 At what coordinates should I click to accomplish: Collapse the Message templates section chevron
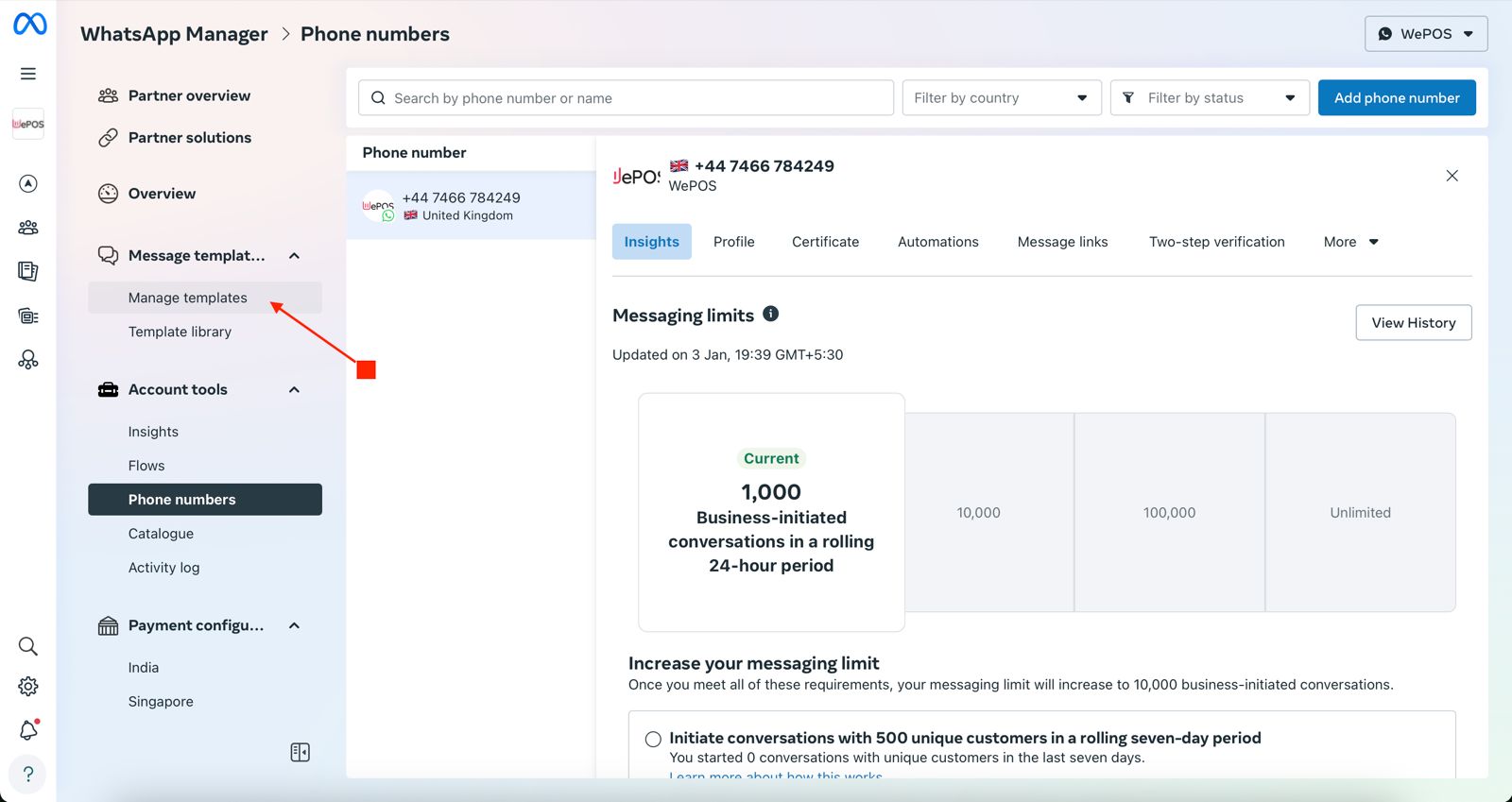tap(294, 256)
